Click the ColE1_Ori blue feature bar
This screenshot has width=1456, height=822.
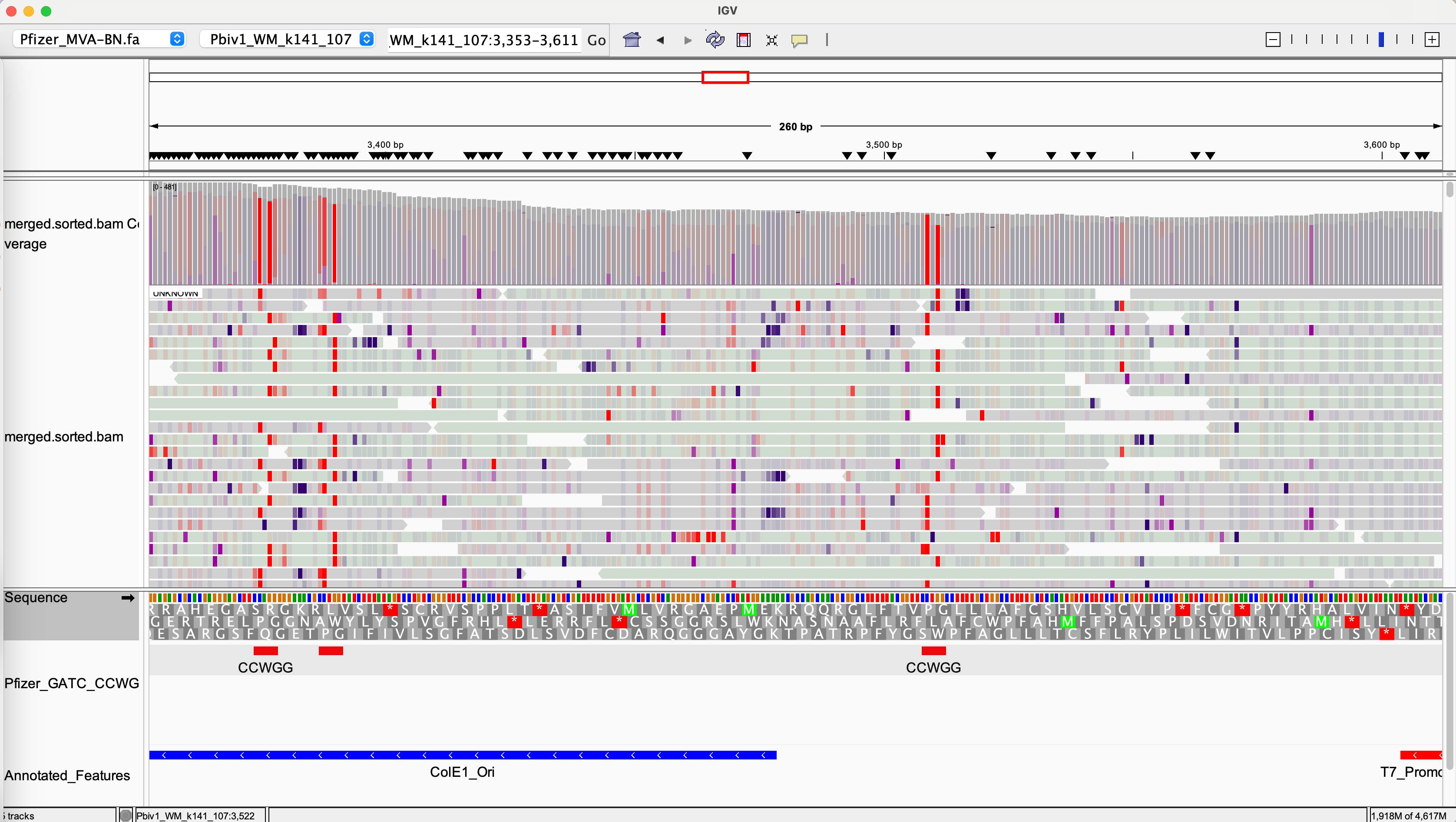(462, 755)
